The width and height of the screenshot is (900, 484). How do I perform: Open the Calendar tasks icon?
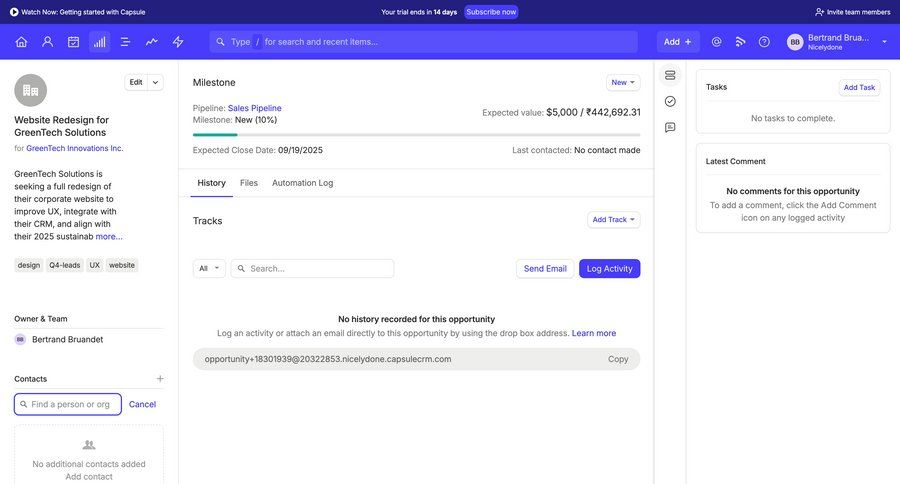click(x=73, y=42)
